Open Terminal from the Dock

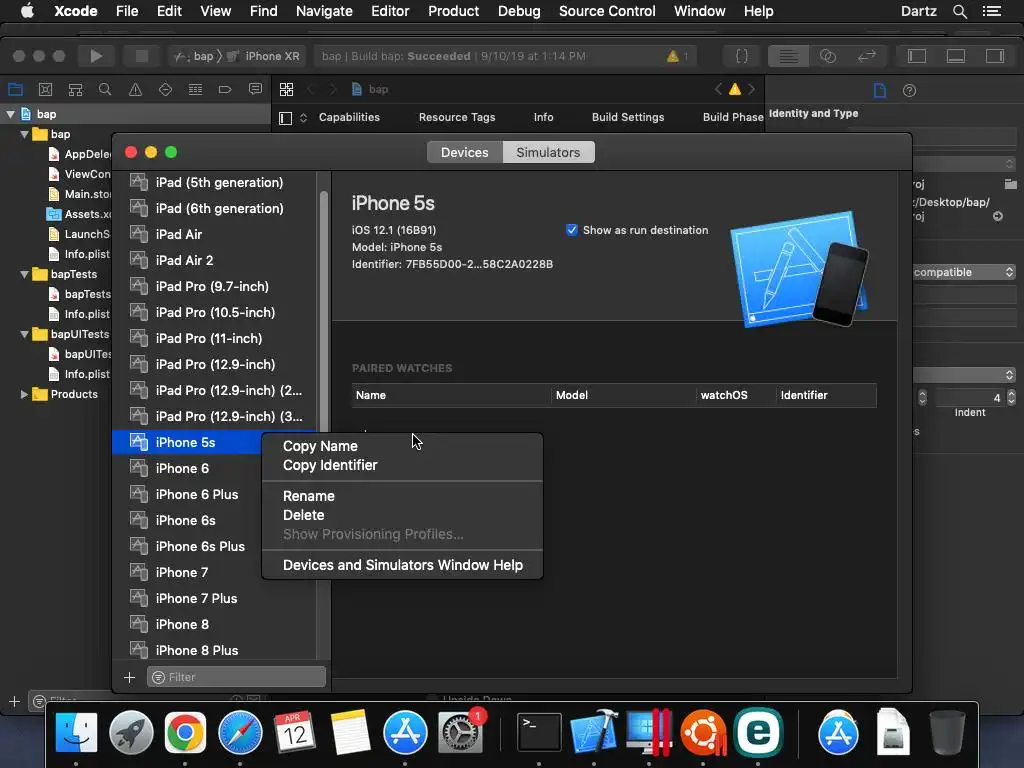[x=539, y=732]
